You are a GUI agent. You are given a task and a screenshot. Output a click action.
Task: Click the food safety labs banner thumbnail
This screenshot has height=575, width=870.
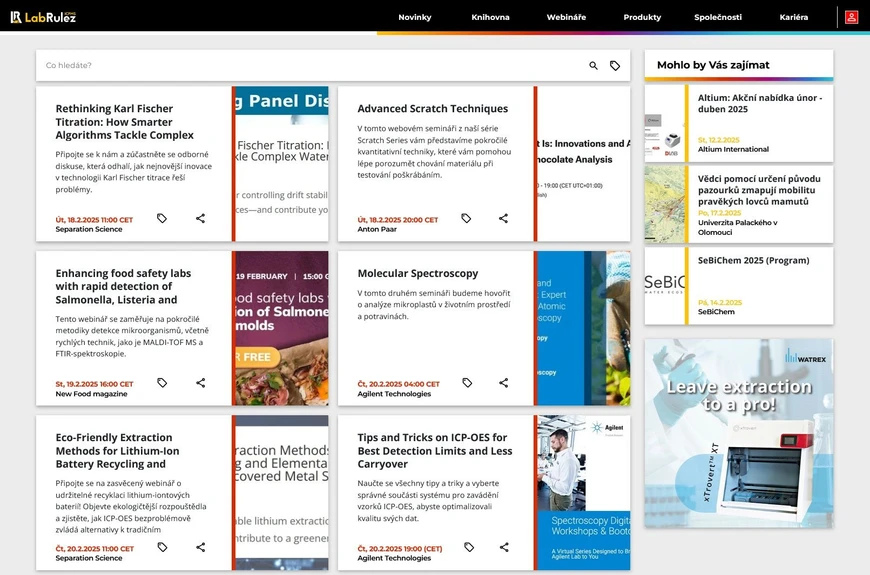pyautogui.click(x=282, y=328)
